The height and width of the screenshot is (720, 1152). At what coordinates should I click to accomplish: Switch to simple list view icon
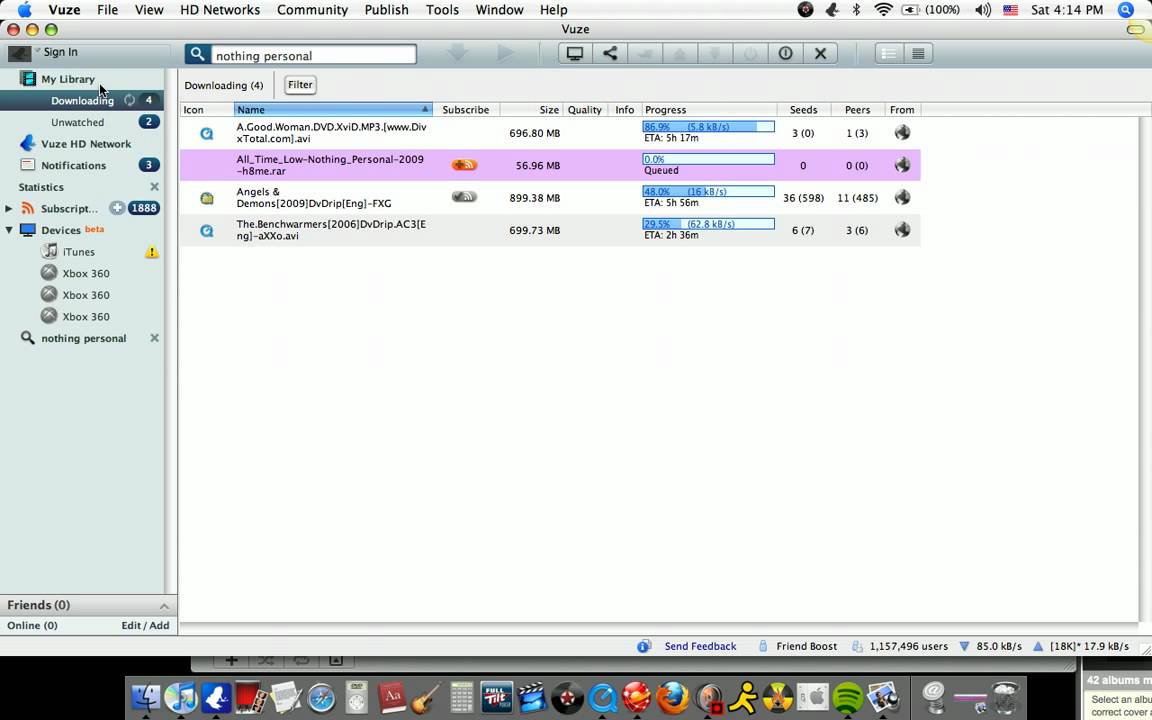[x=888, y=54]
